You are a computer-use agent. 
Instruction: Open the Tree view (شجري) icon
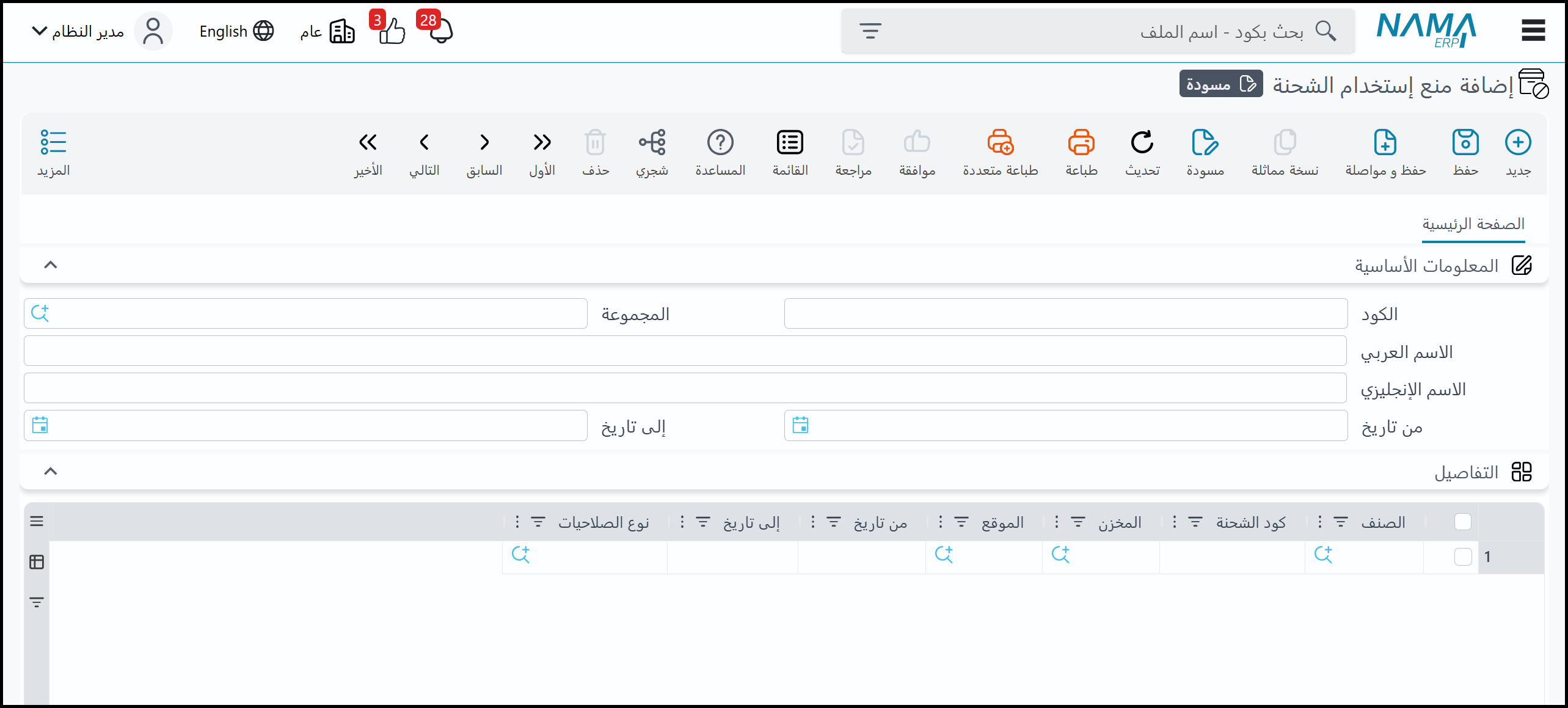pyautogui.click(x=652, y=142)
